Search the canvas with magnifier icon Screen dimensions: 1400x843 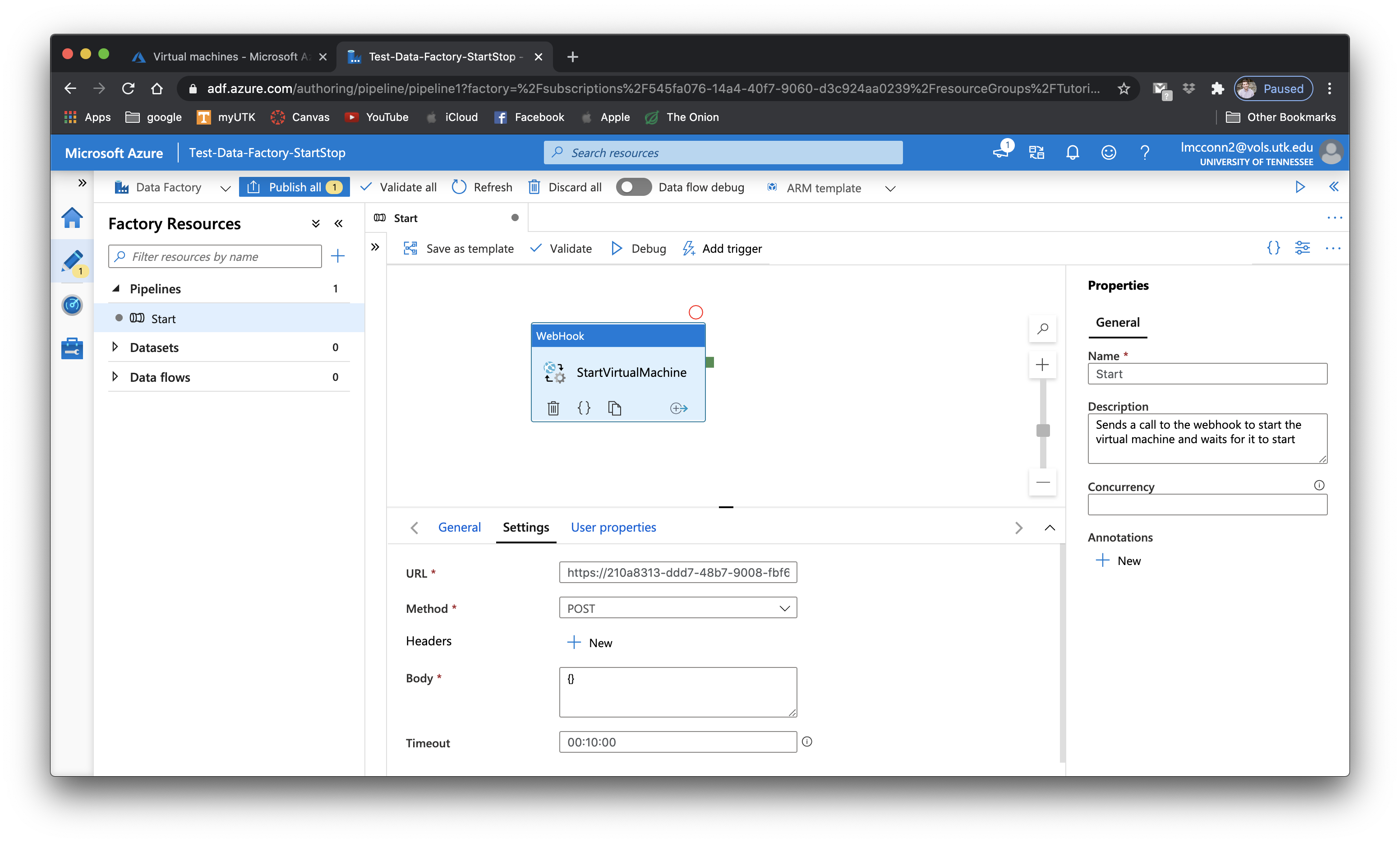(1042, 329)
